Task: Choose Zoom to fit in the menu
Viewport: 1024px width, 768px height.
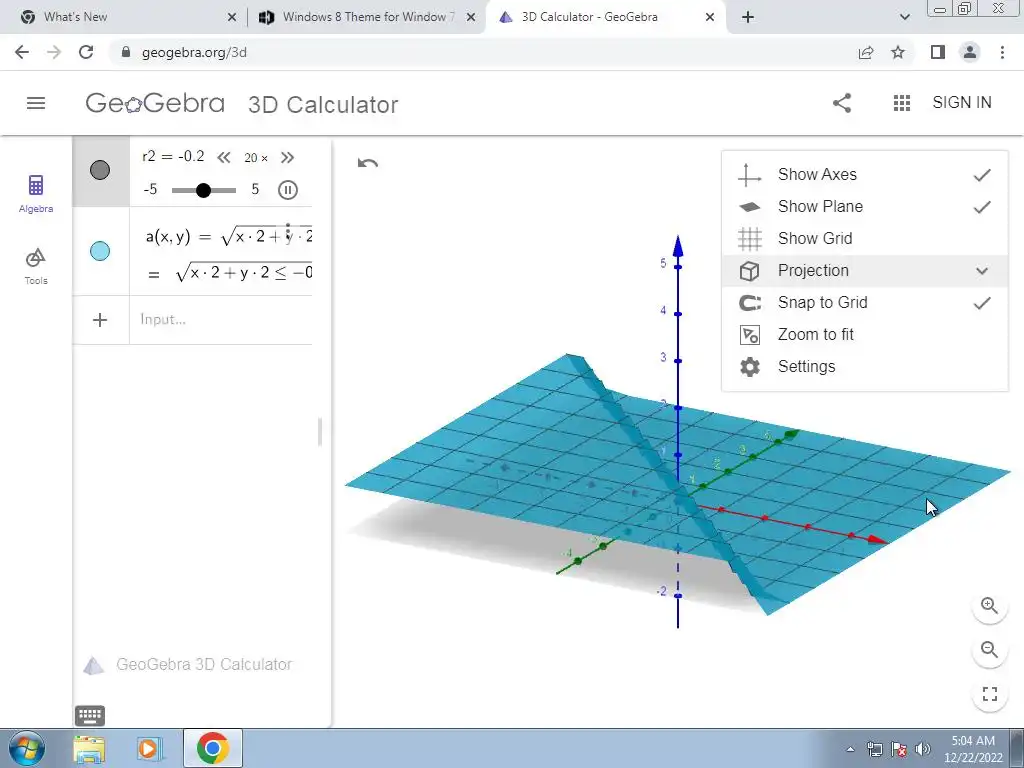Action: 865,334
